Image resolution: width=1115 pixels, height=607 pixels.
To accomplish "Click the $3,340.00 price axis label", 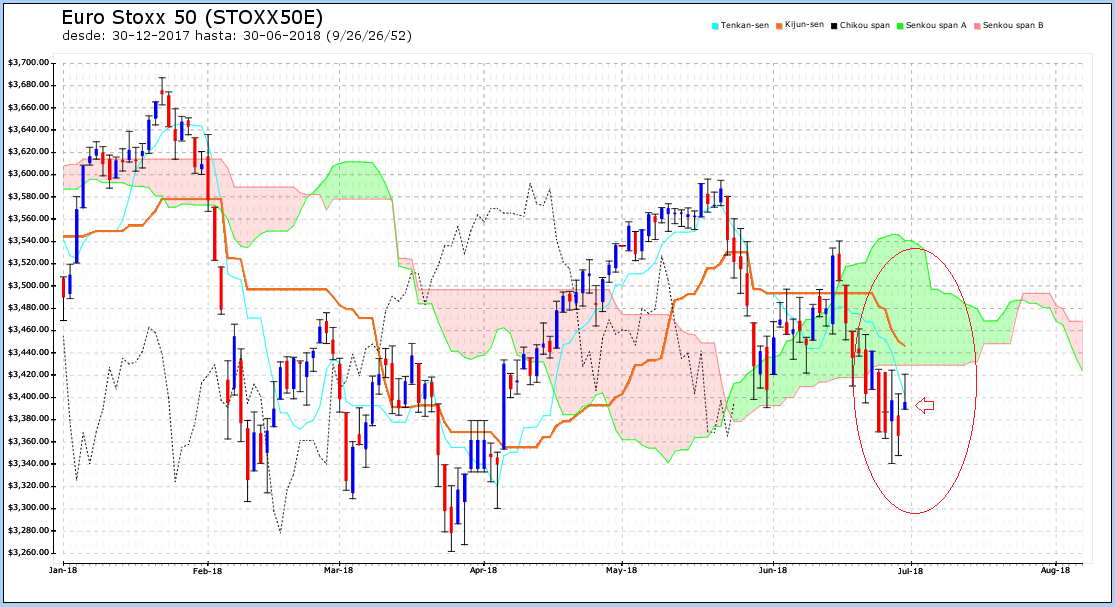I will click(28, 463).
